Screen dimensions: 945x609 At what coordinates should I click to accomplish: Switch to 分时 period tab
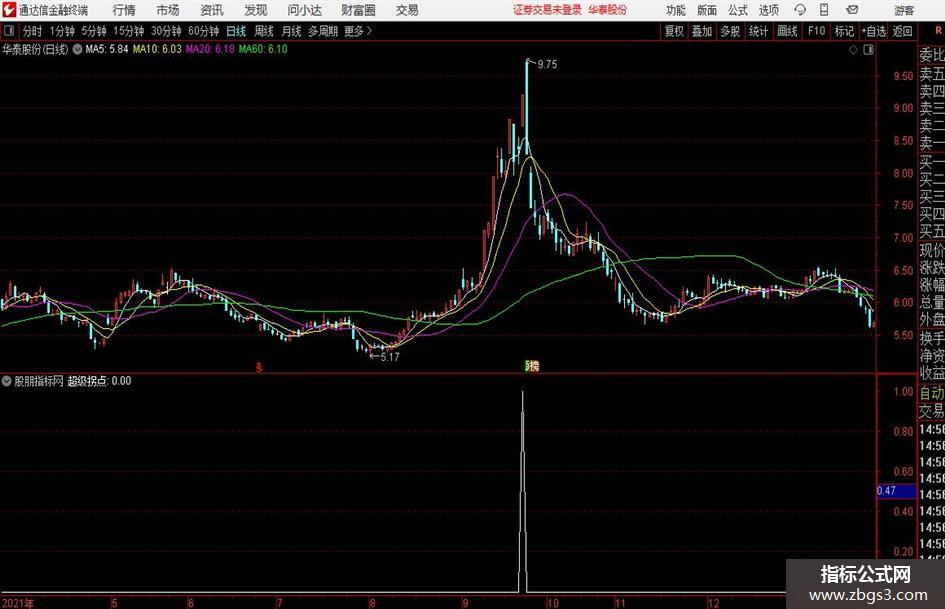33,31
